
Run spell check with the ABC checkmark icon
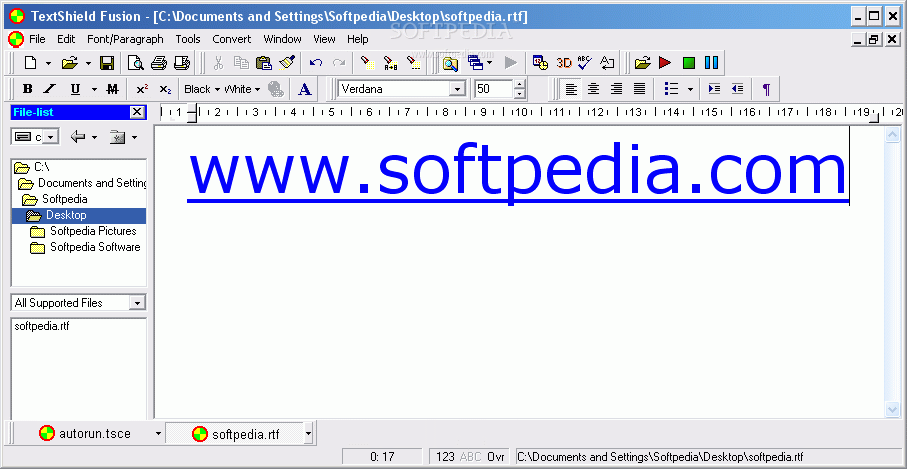pyautogui.click(x=585, y=62)
